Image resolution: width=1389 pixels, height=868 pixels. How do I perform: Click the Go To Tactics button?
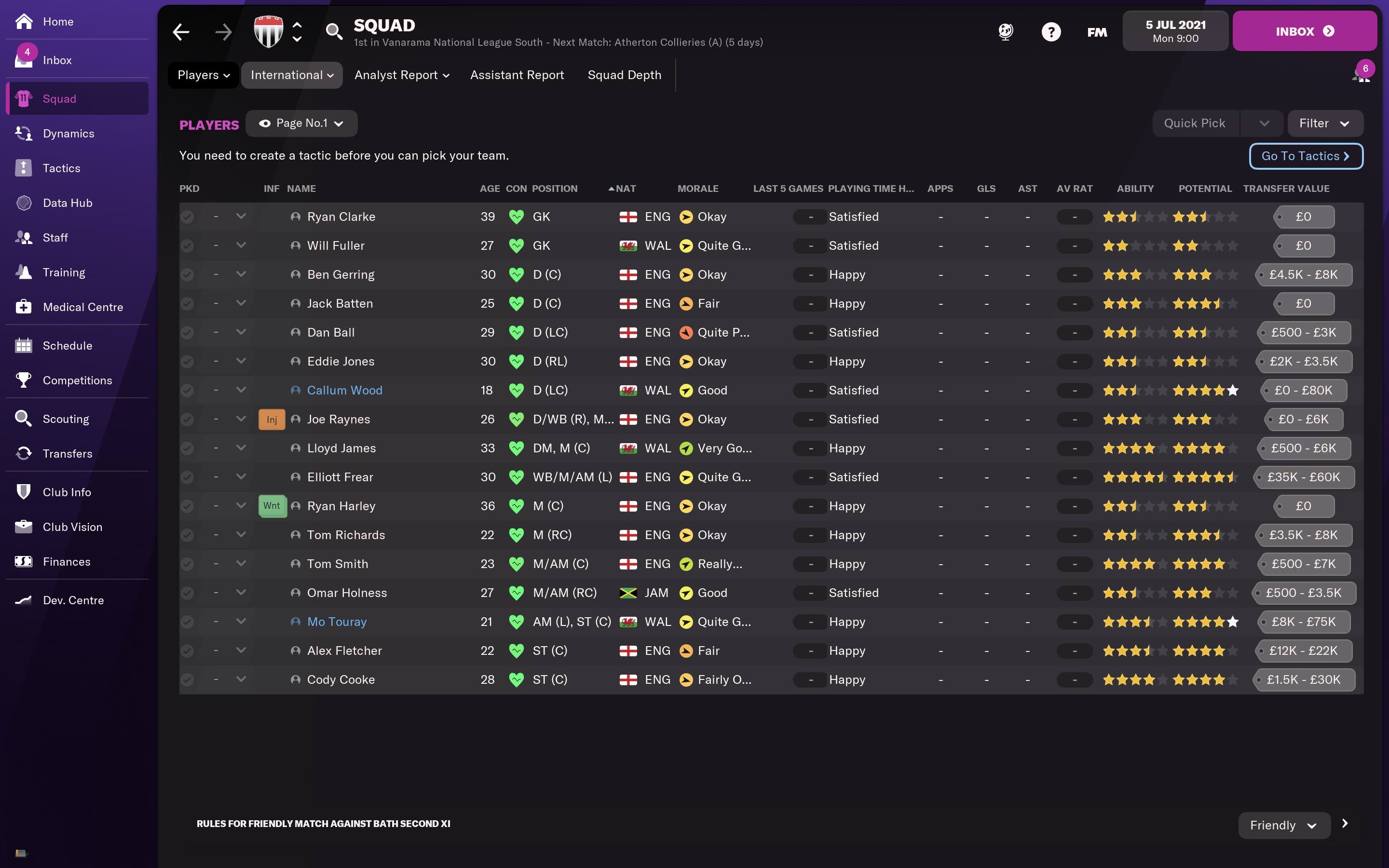[1305, 156]
